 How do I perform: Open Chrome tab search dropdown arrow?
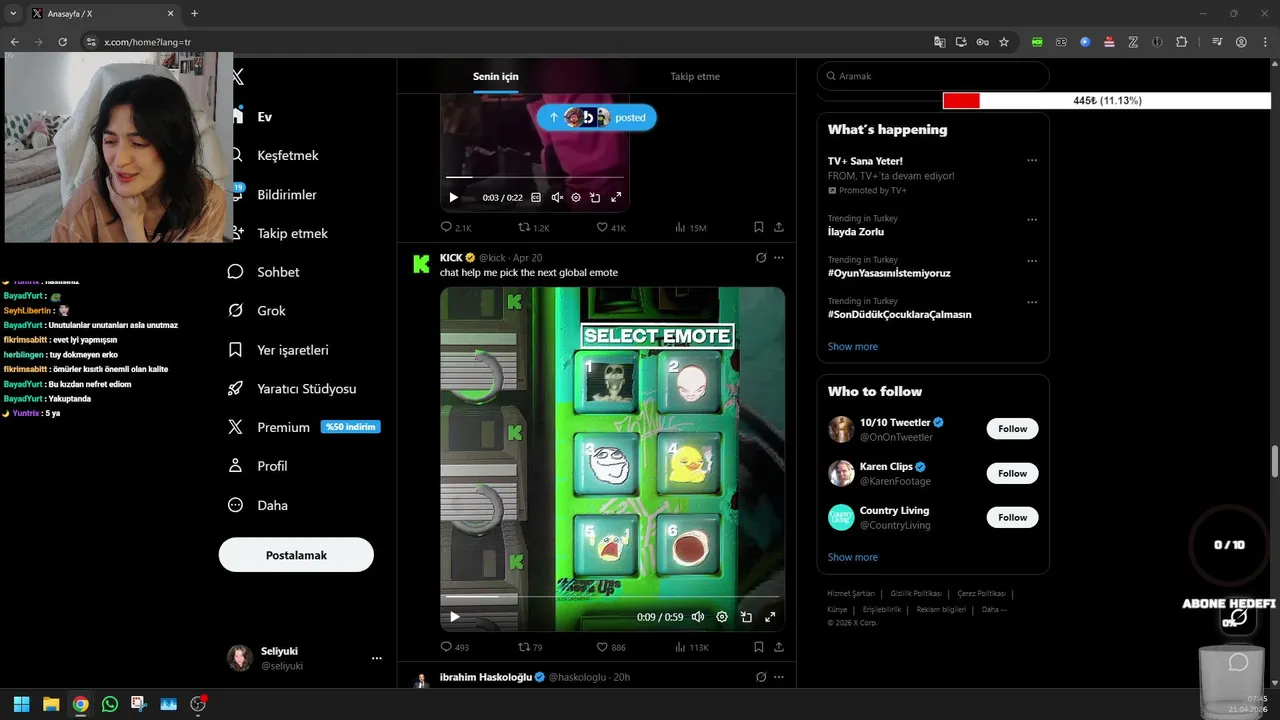[13, 14]
